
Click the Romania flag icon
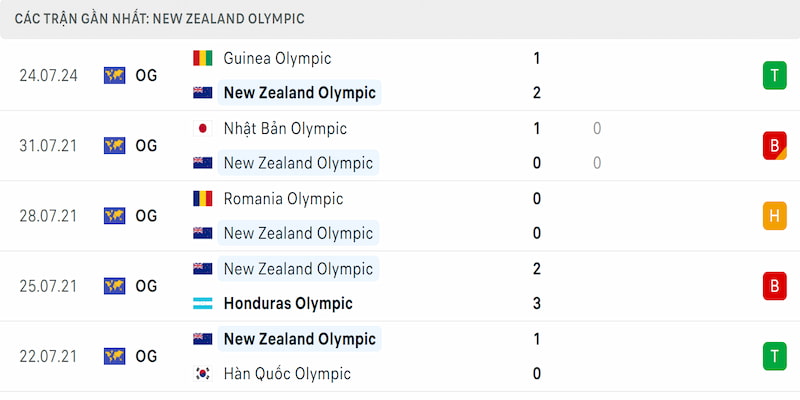[203, 198]
